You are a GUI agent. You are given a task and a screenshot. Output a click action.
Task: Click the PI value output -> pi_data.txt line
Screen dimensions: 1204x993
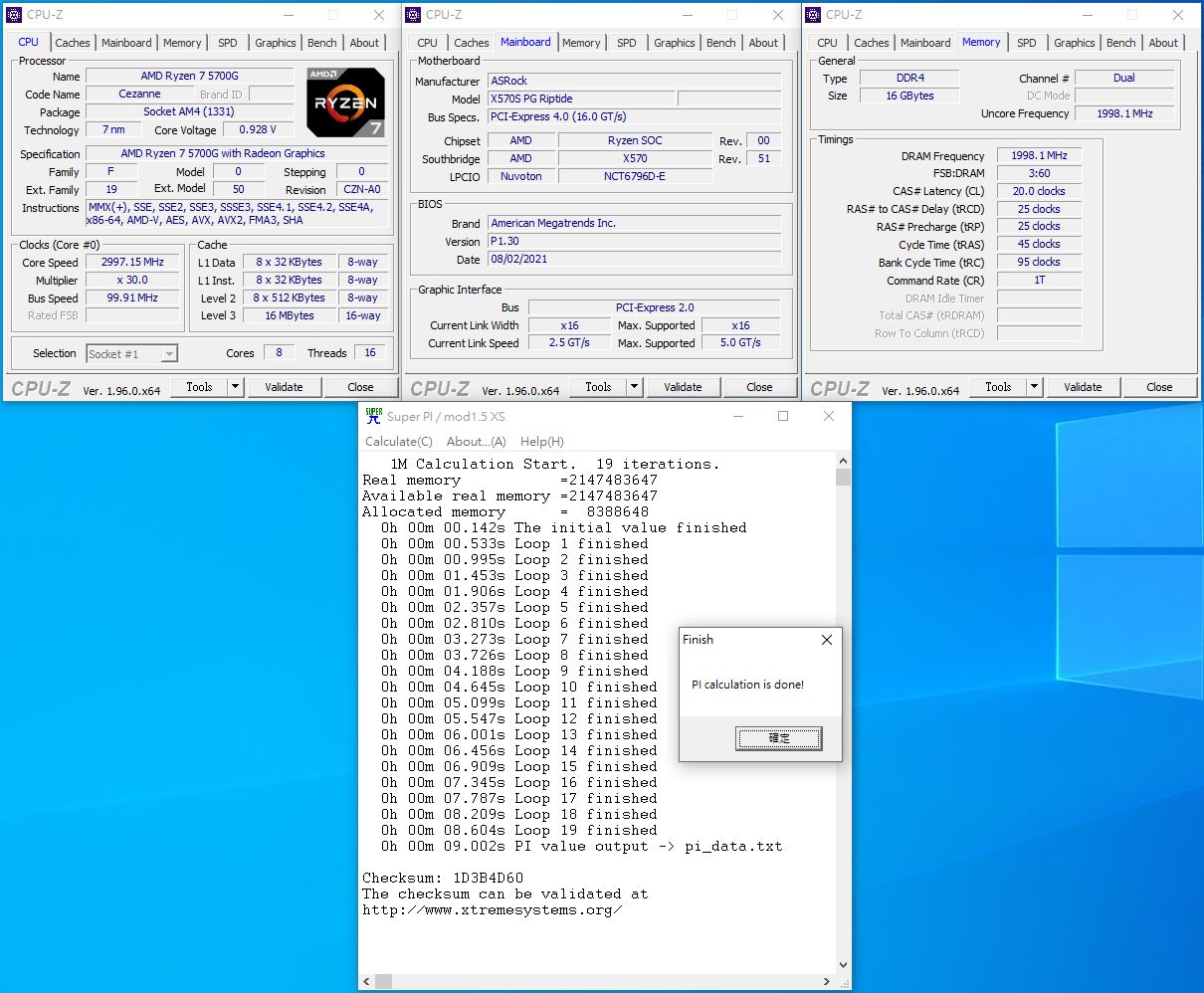[581, 847]
